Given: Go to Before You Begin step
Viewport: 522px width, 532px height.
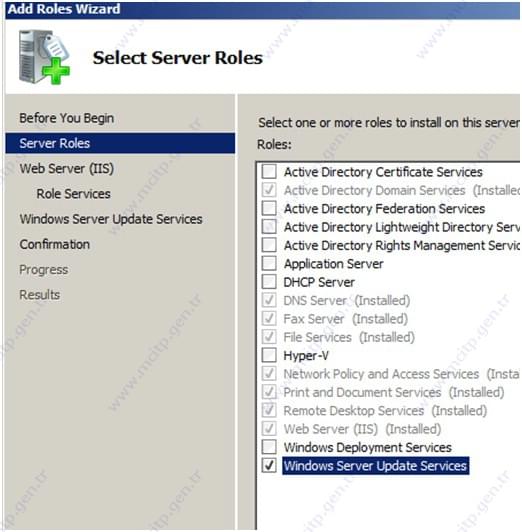Looking at the screenshot, I should (66, 118).
